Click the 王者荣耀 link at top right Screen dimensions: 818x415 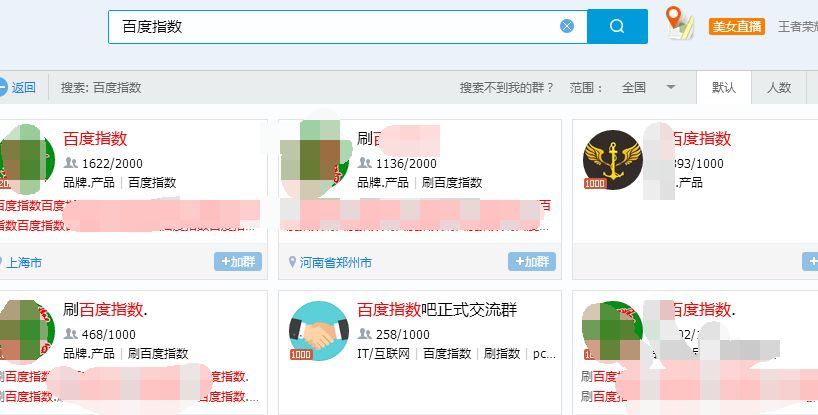coord(798,27)
